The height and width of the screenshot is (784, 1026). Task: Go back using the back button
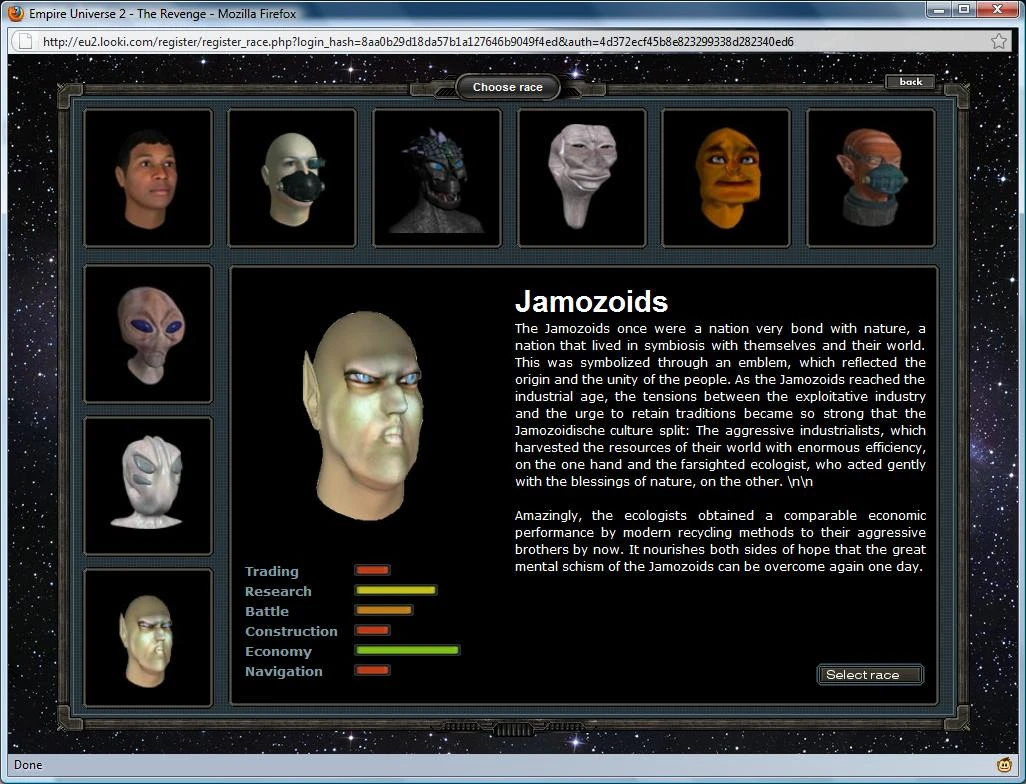pos(910,82)
